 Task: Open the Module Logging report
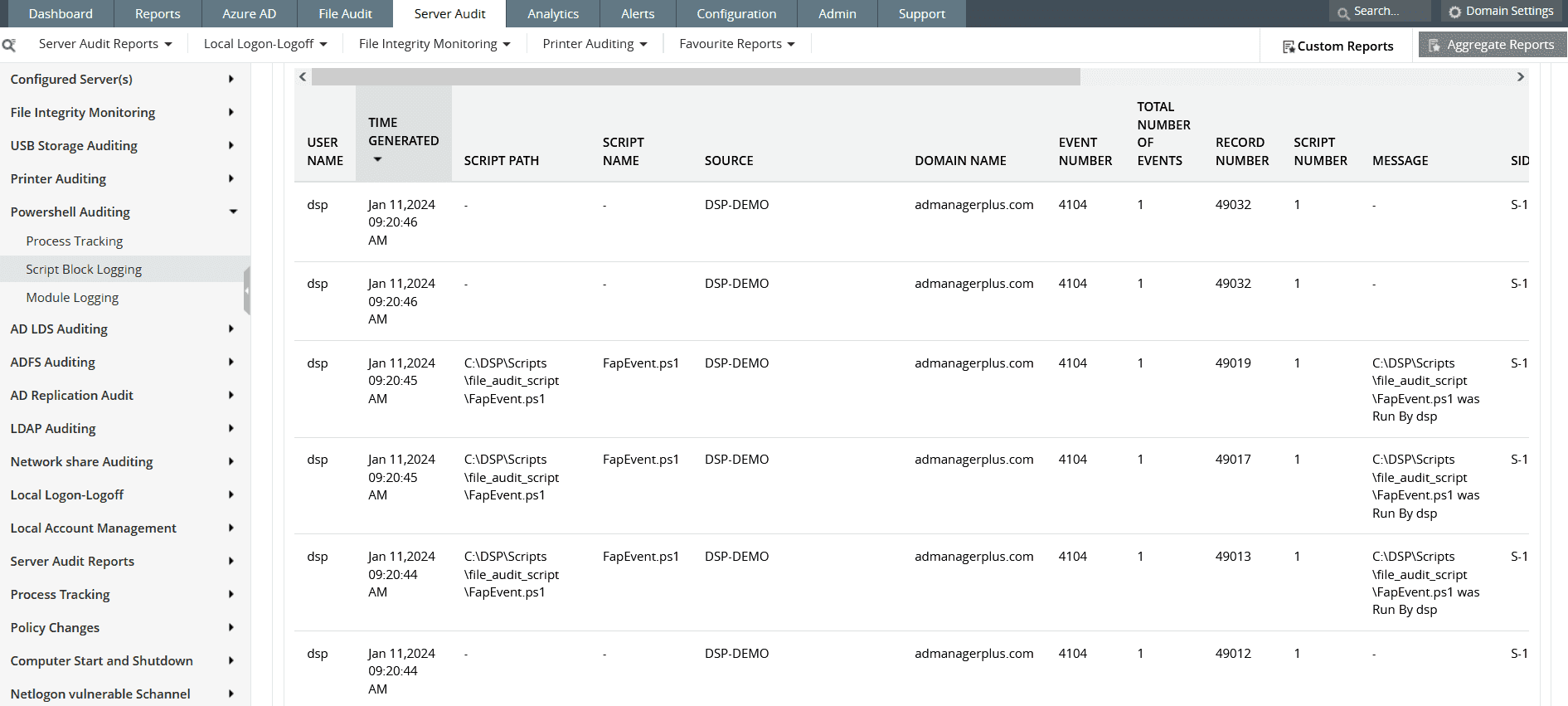click(72, 298)
